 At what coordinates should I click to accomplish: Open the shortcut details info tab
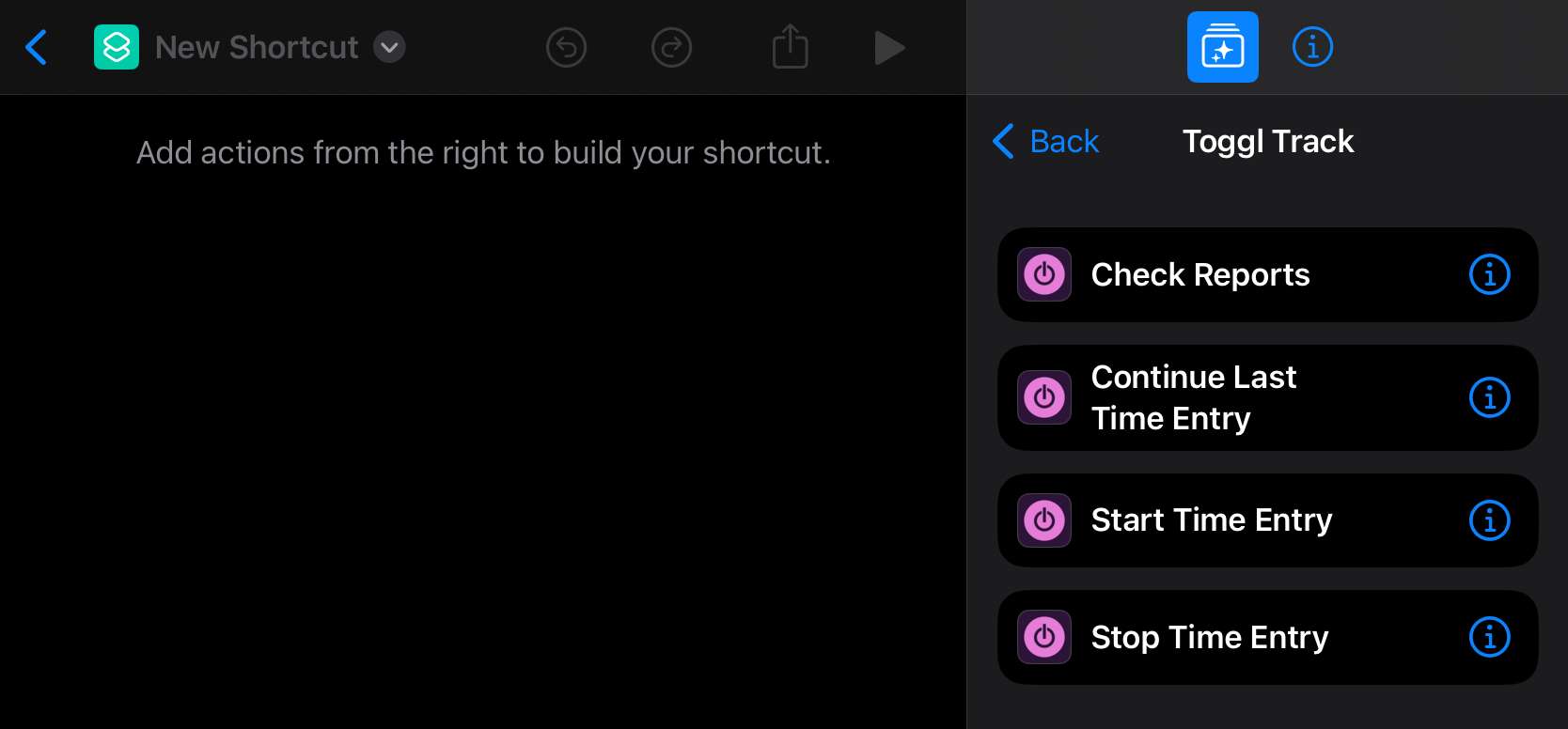(1312, 47)
